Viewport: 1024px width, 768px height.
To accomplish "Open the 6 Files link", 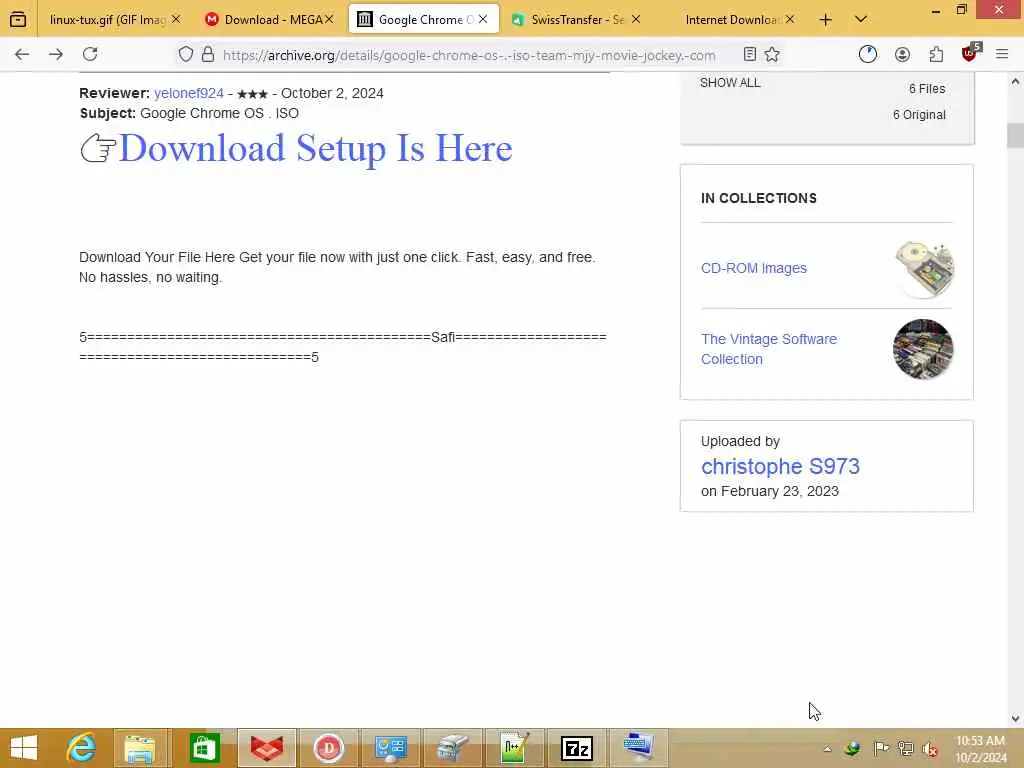I will click(927, 88).
